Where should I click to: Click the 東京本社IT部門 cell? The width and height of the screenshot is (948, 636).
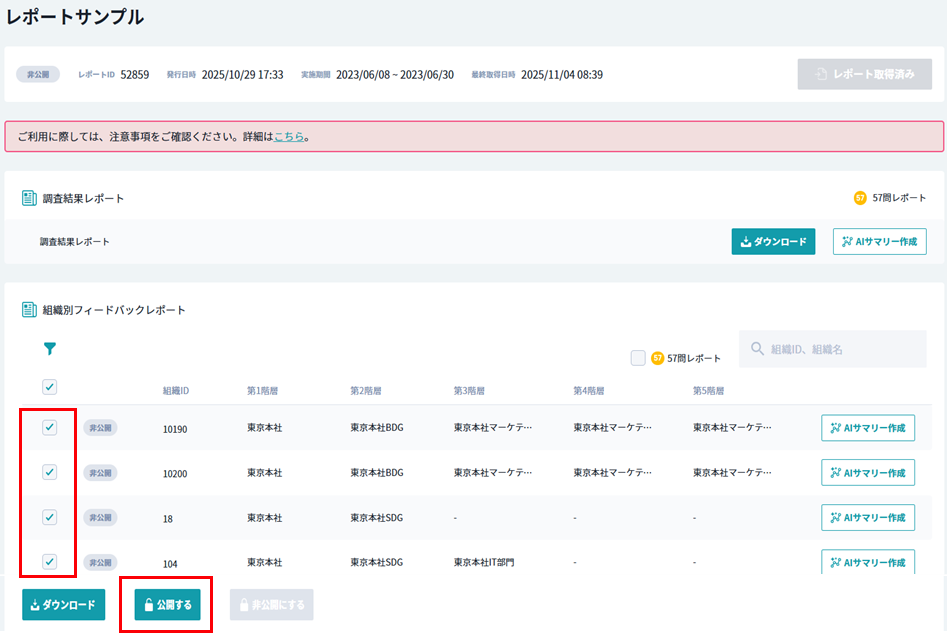pos(484,562)
